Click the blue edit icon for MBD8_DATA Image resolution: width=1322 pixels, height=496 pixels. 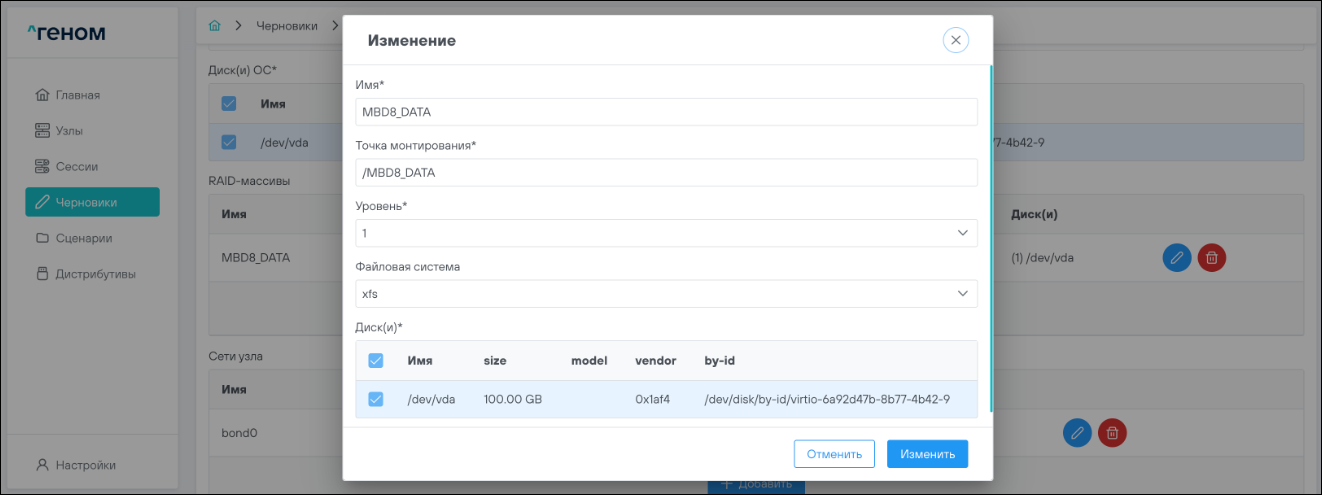(1177, 258)
